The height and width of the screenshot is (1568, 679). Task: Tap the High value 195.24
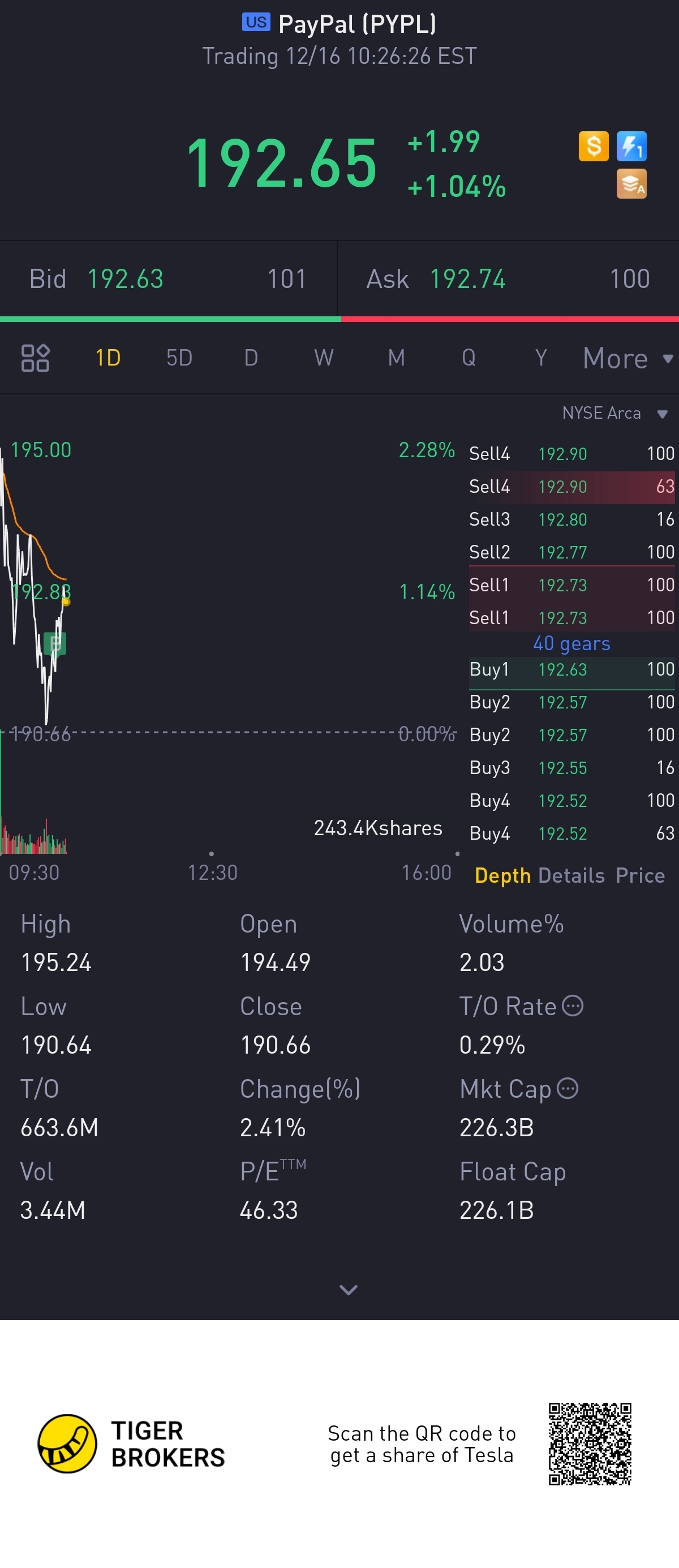coord(56,963)
